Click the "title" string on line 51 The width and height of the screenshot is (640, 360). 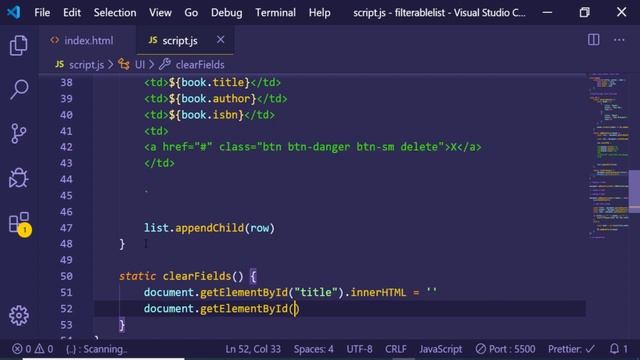[x=316, y=292]
